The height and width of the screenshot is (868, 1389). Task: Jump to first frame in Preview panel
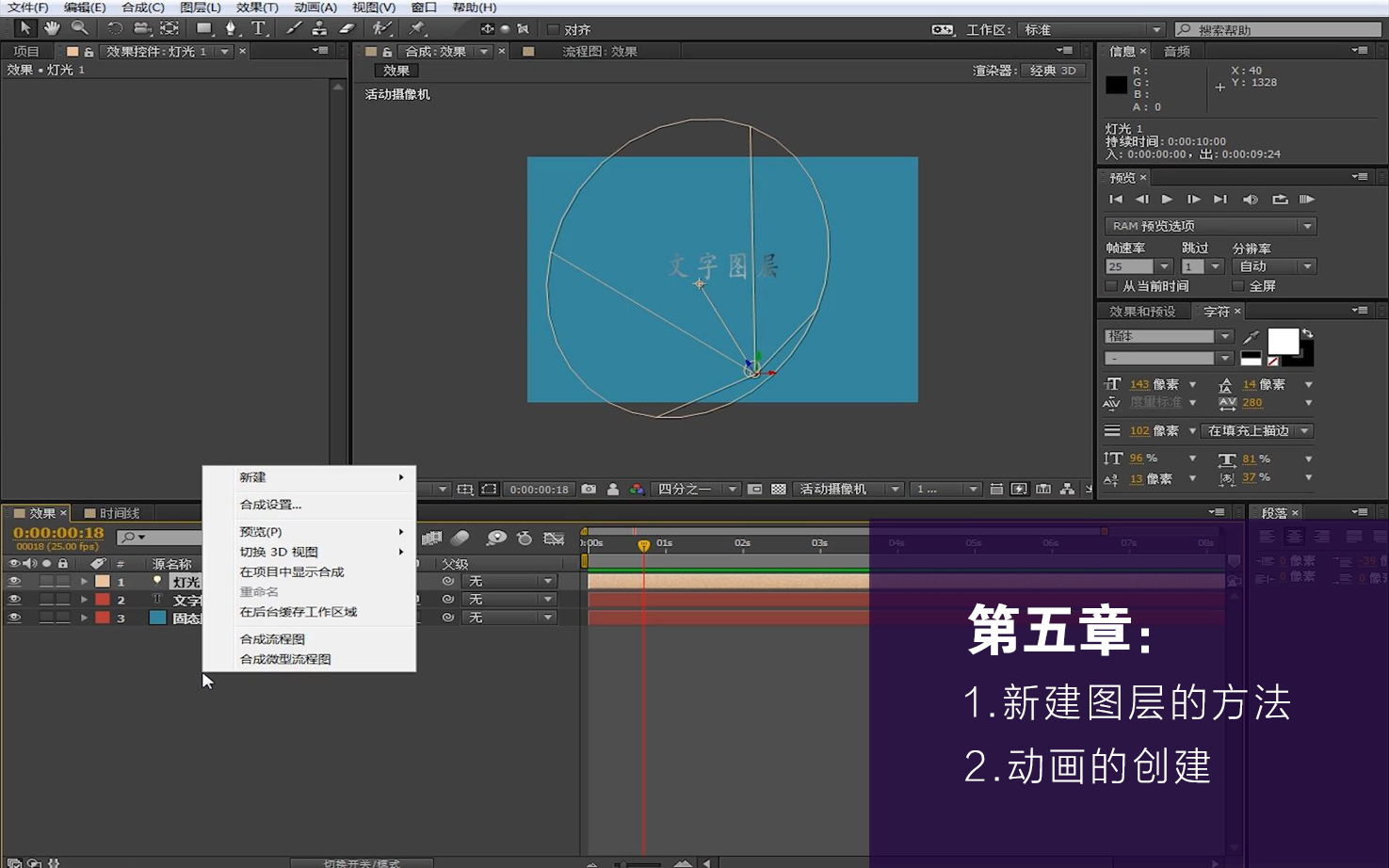(1116, 200)
